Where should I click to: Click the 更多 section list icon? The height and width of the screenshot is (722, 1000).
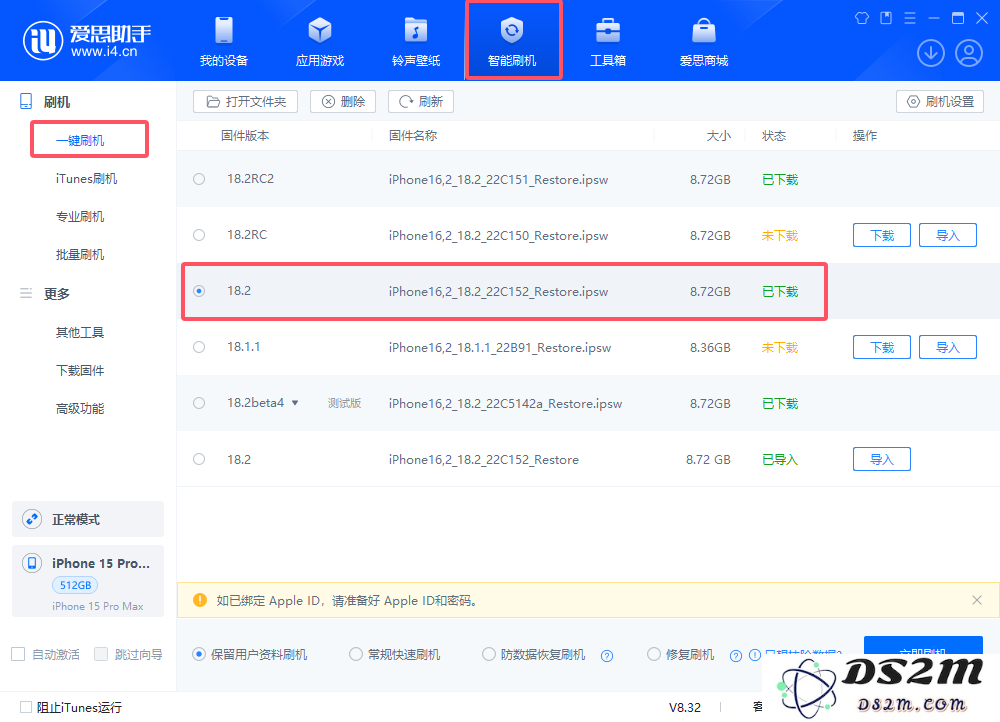(26, 293)
